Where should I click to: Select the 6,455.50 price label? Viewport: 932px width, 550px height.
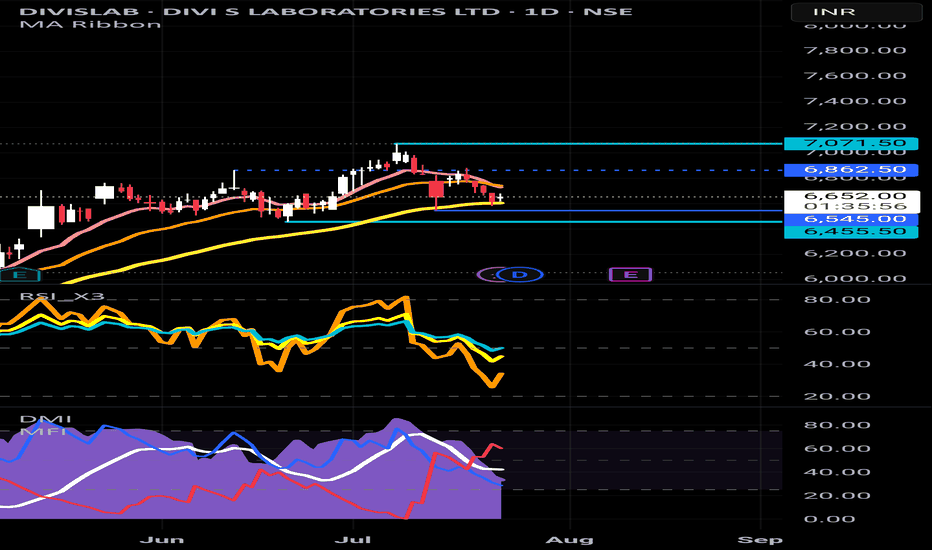pos(851,232)
